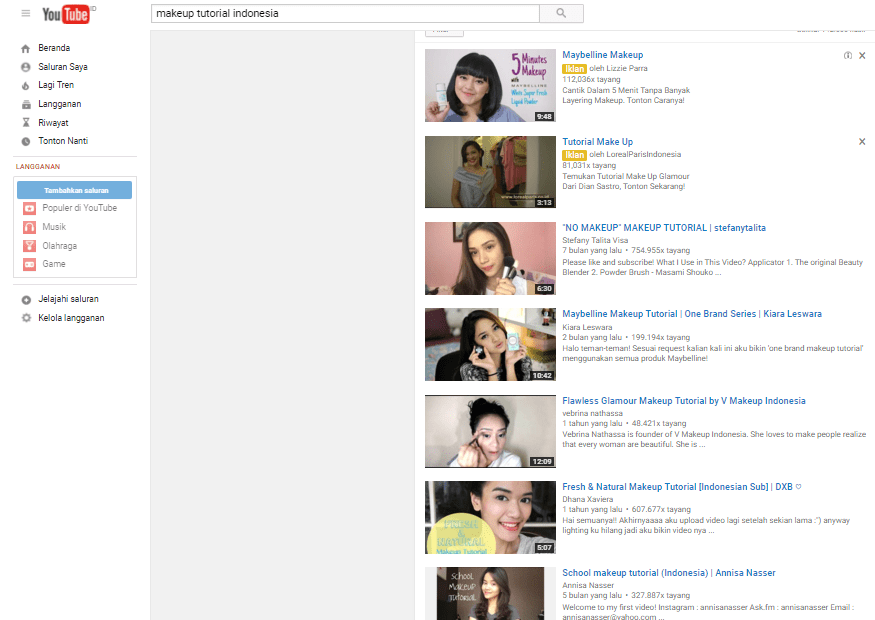Click the search magnifier button
This screenshot has width=875, height=620.
pyautogui.click(x=561, y=13)
